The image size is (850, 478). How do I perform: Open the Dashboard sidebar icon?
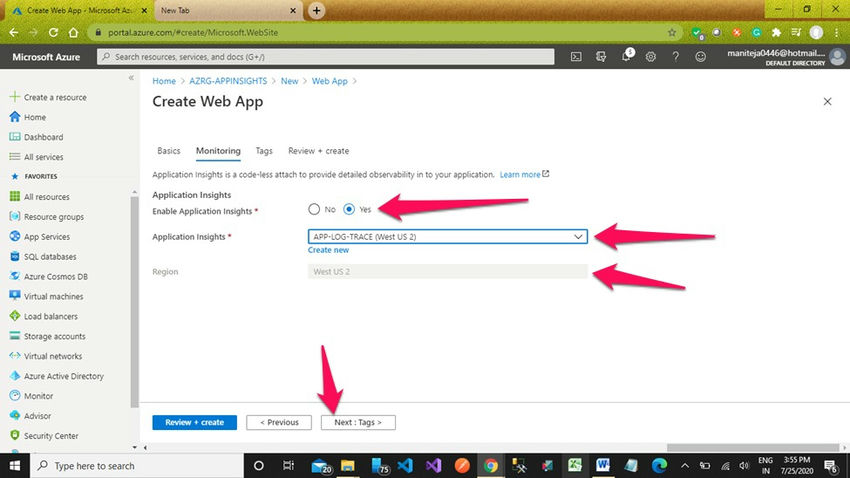tap(15, 137)
